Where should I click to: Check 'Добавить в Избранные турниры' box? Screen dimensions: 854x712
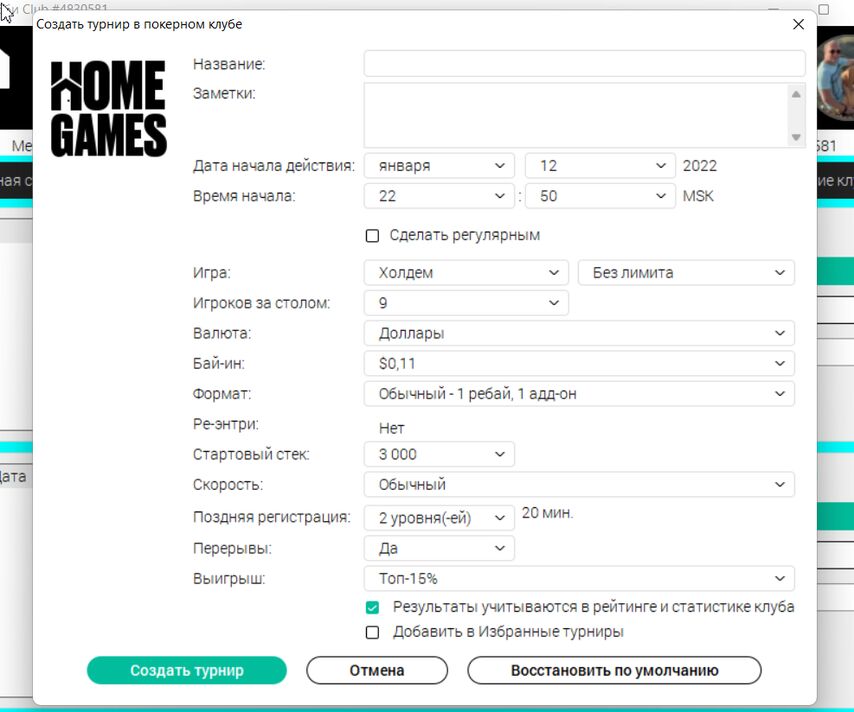tap(373, 632)
